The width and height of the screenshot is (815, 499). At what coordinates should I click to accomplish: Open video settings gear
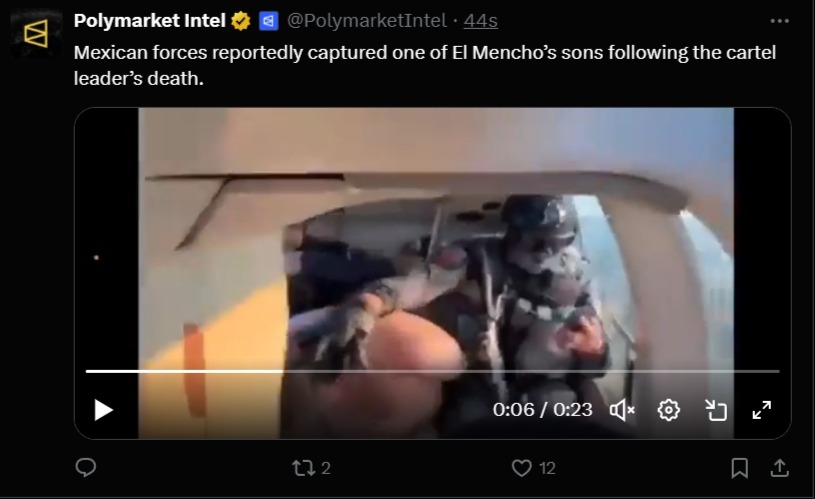tap(668, 410)
